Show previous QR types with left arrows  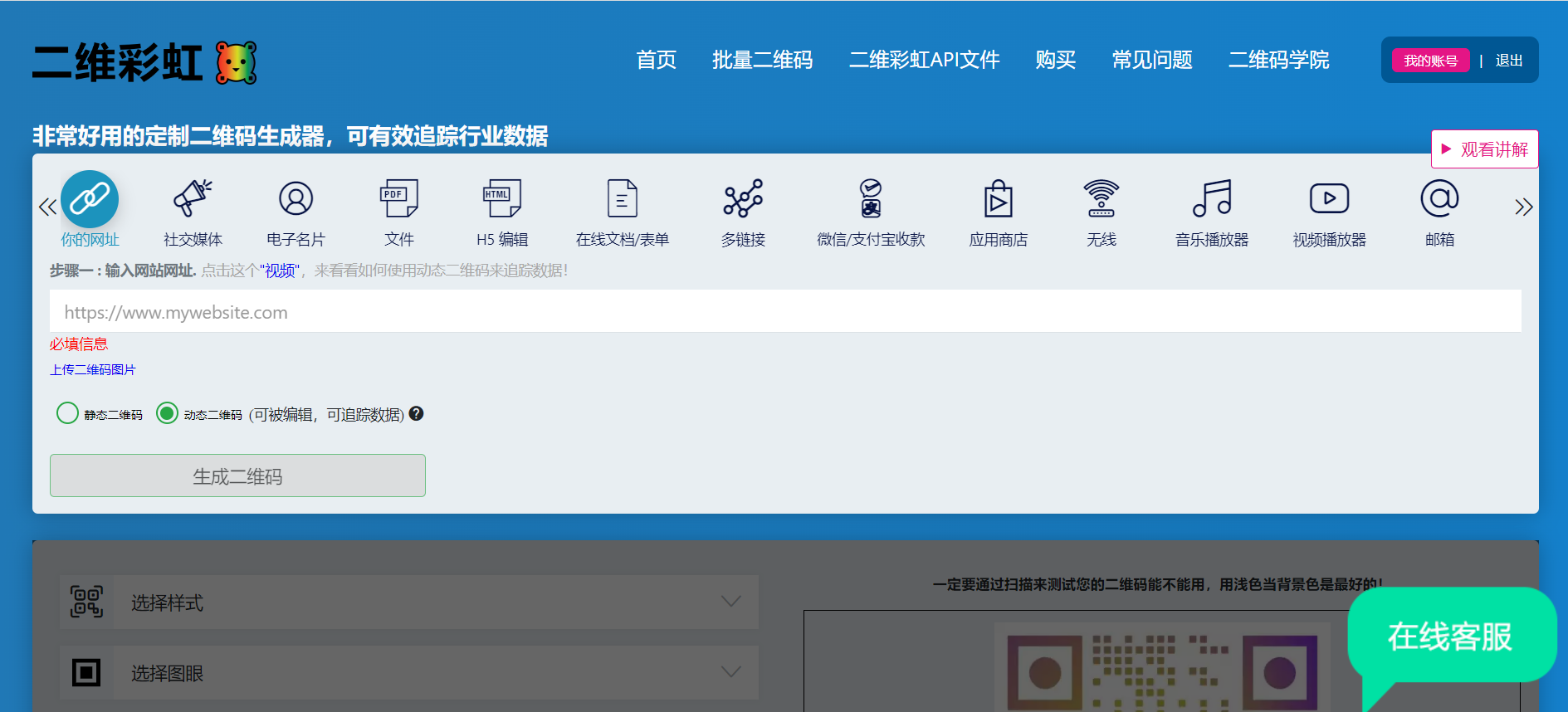[47, 207]
